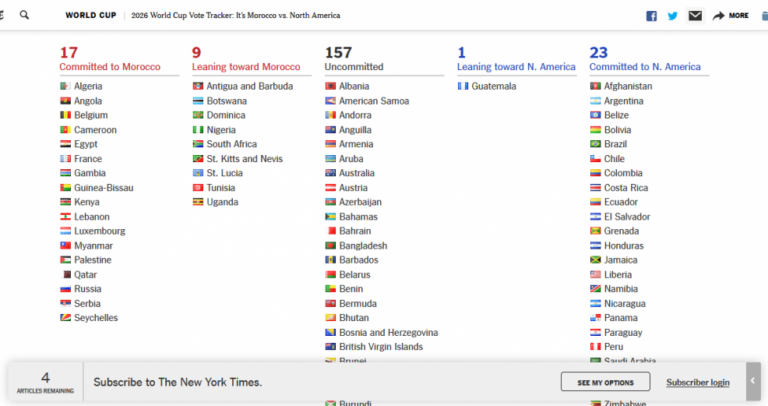Screen dimensions: 768x406
Task: Open the More share options arrow
Action: [x=730, y=16]
